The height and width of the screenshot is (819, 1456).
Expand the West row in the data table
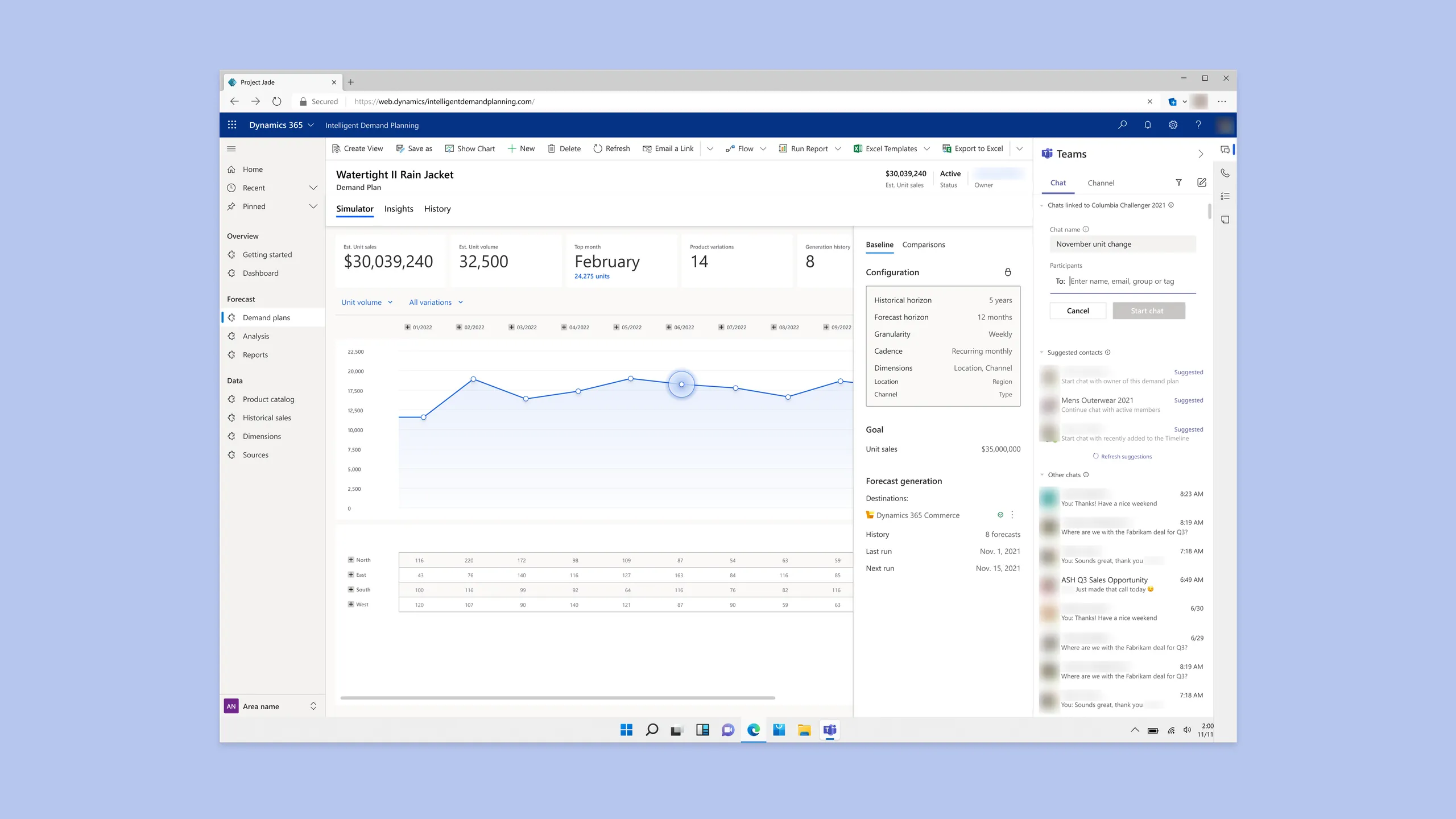click(351, 604)
